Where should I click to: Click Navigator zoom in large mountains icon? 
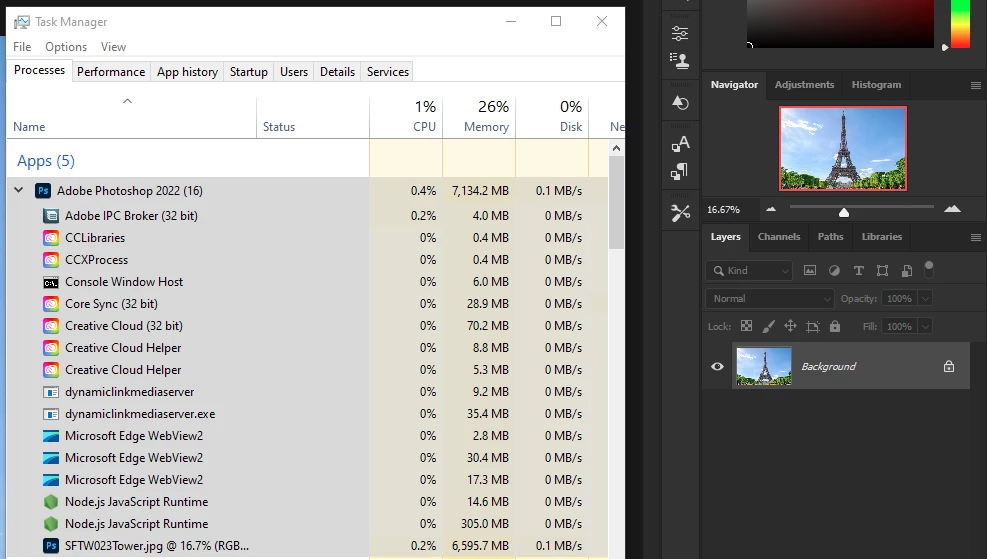coord(952,208)
